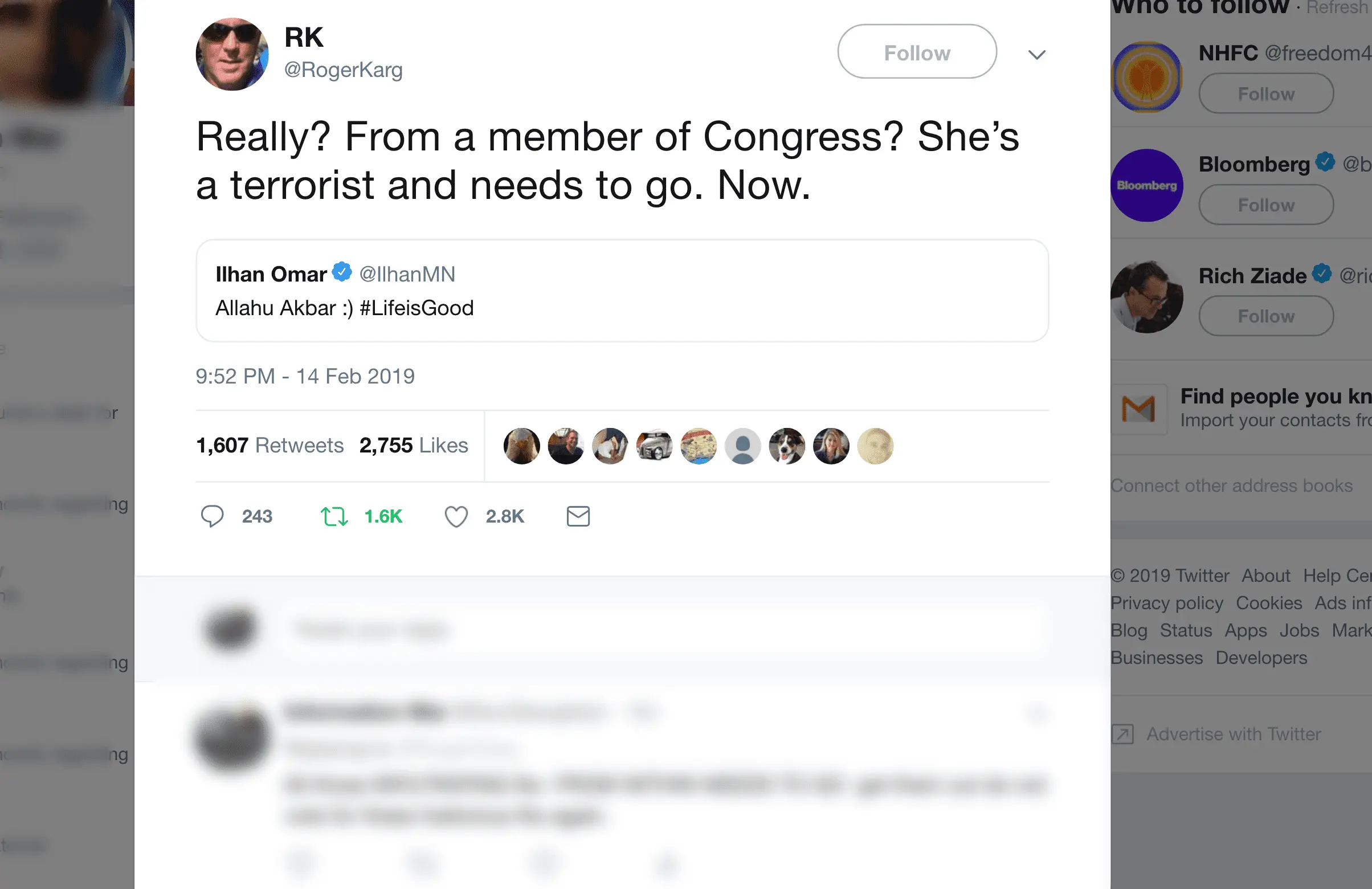Follow the Bloomberg account
This screenshot has width=1372, height=889.
(x=1266, y=205)
